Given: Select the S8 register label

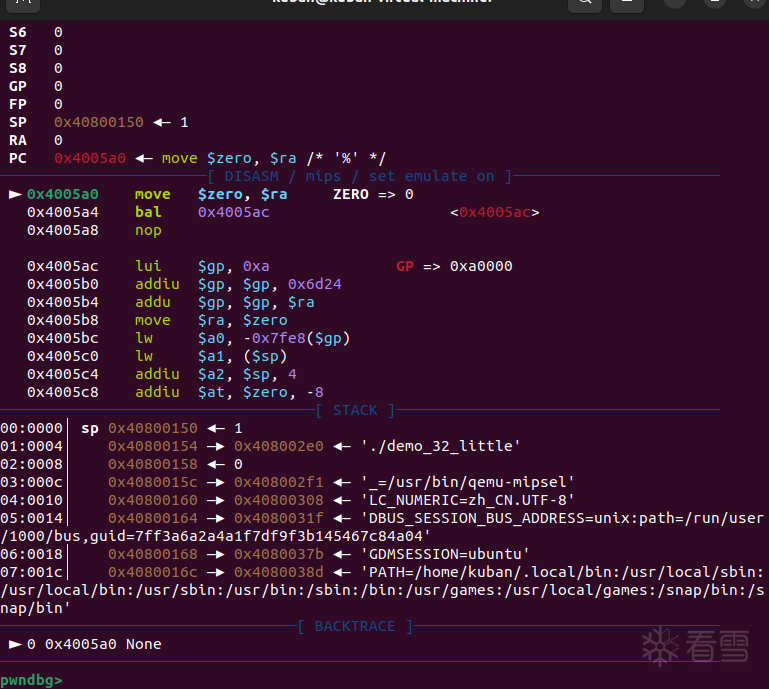Looking at the screenshot, I should point(18,68).
